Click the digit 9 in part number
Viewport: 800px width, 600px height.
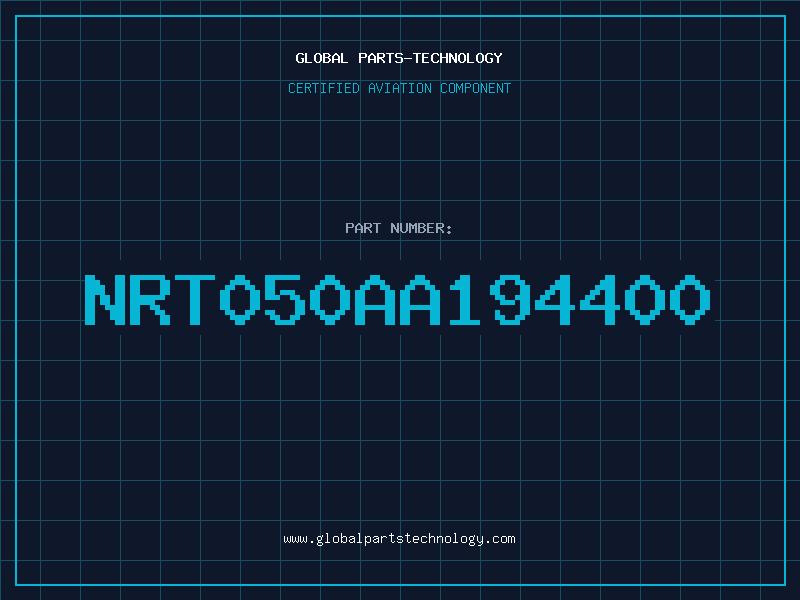tap(509, 299)
